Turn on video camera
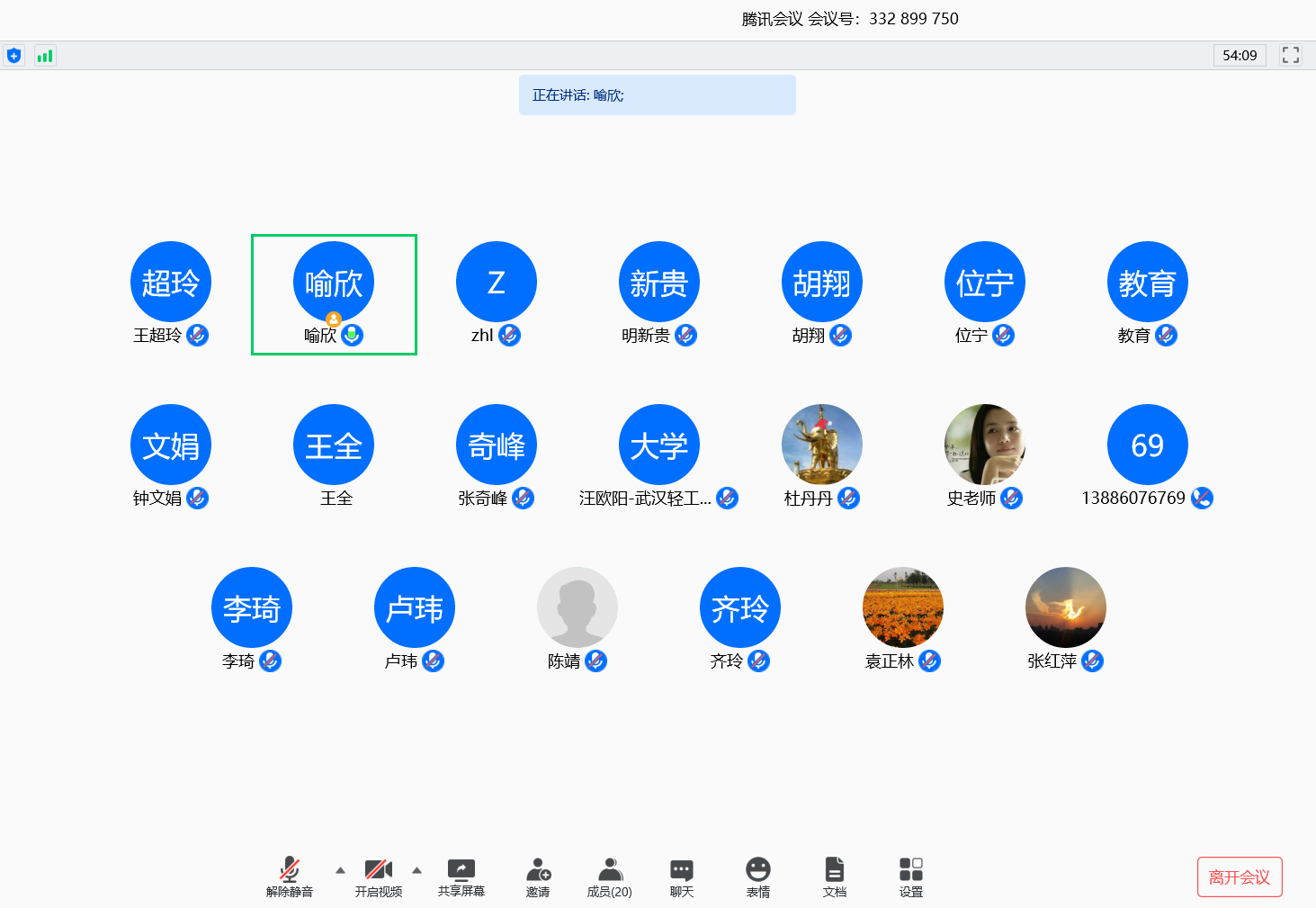 pos(378,870)
